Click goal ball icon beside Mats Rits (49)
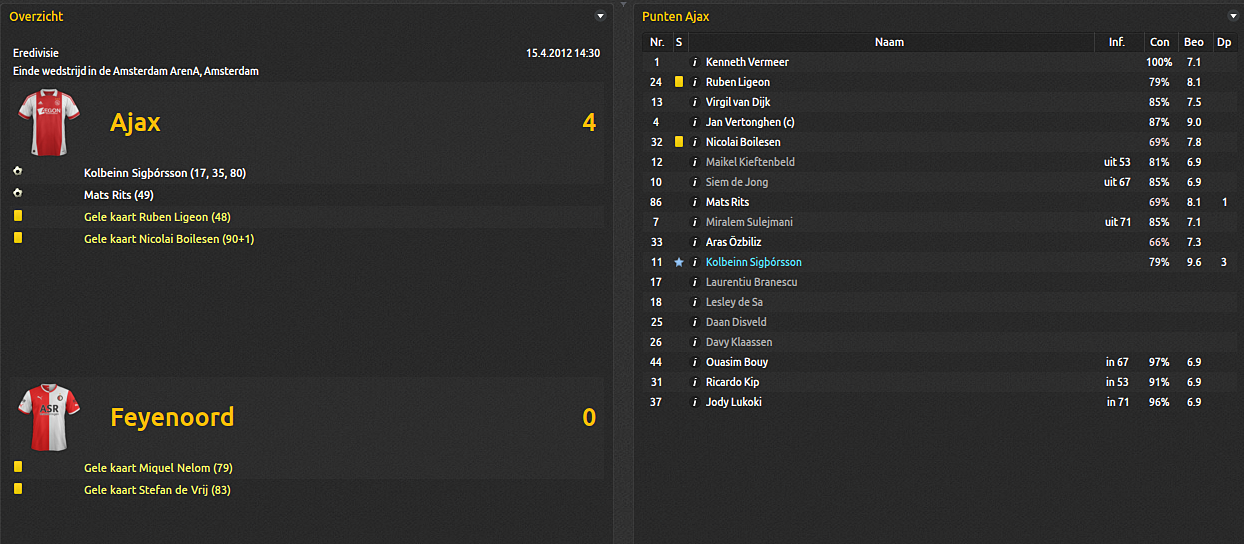The image size is (1244, 544). (x=17, y=194)
